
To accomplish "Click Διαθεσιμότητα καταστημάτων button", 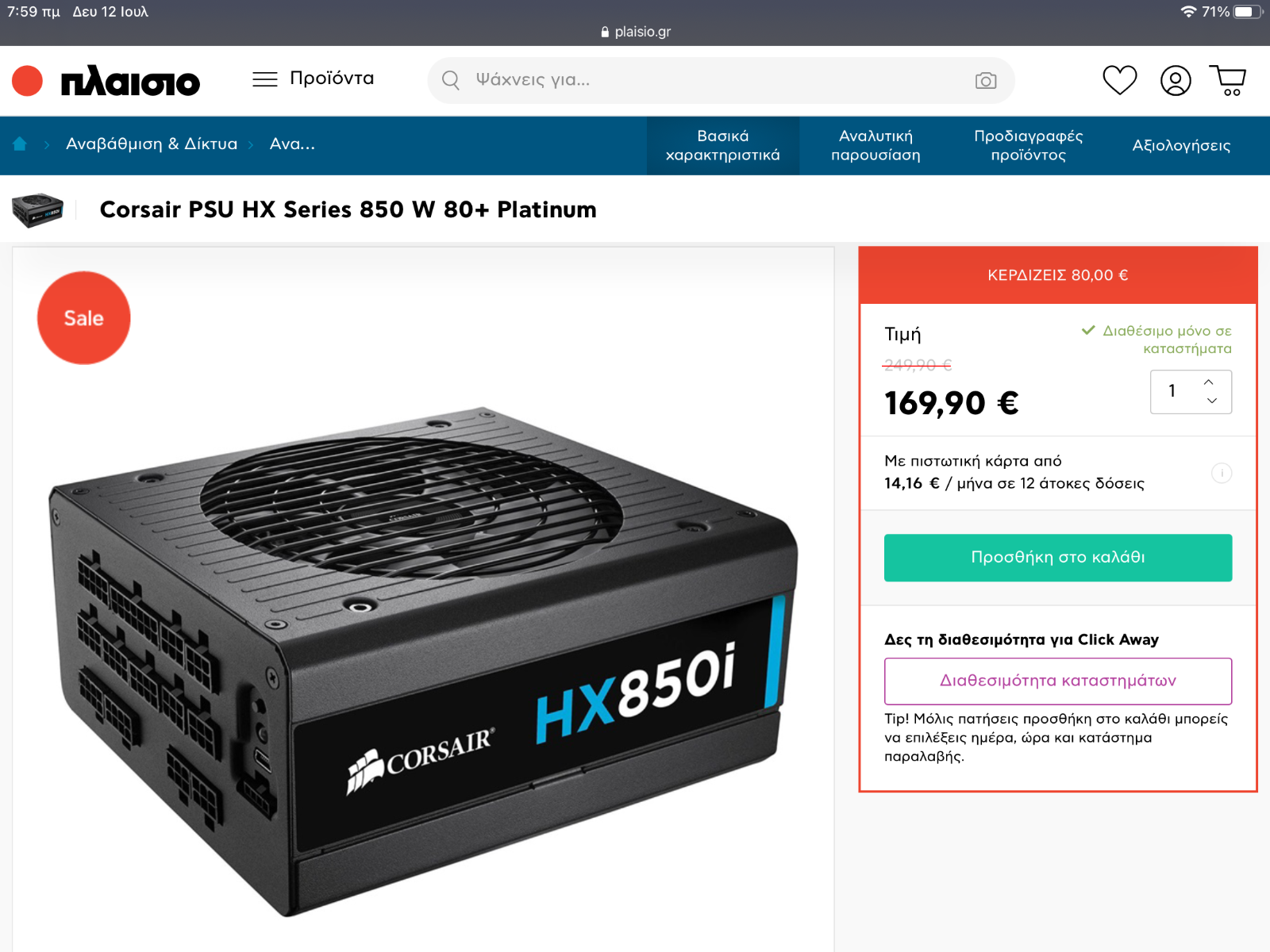I will [x=1058, y=681].
